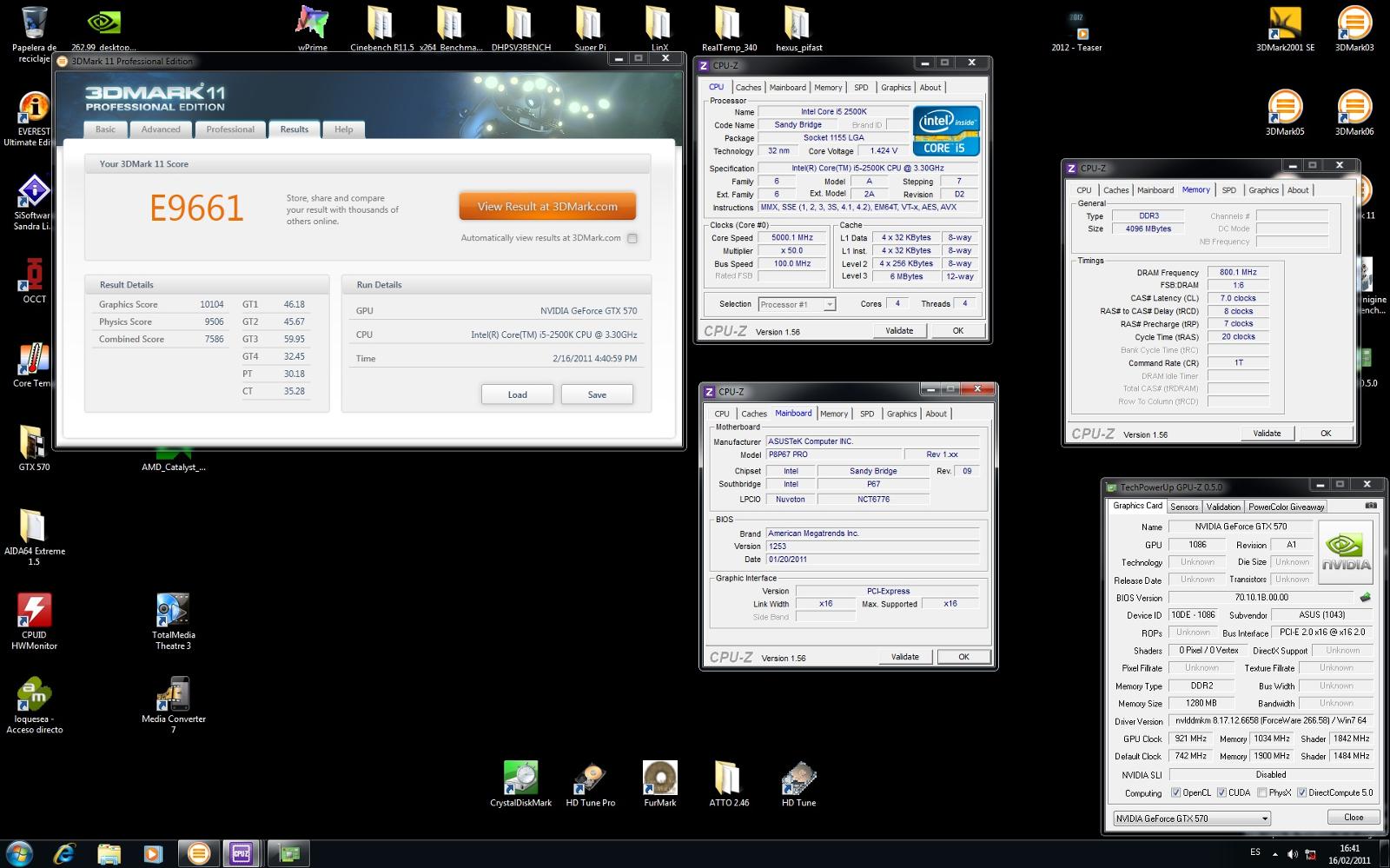Toggle the CUDA checkbox in GPU-Z
Screen dimensions: 1390x868
coord(1221,792)
